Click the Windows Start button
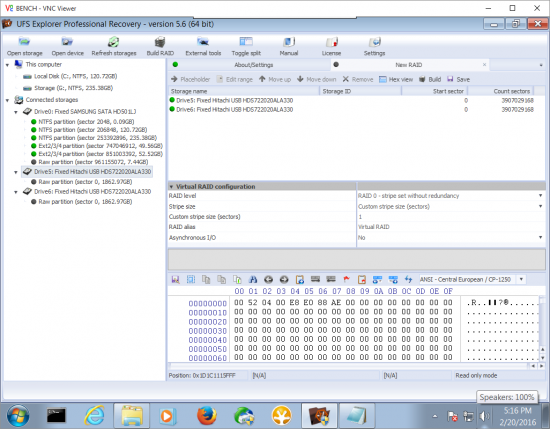This screenshot has height=429, width=550. click(18, 416)
